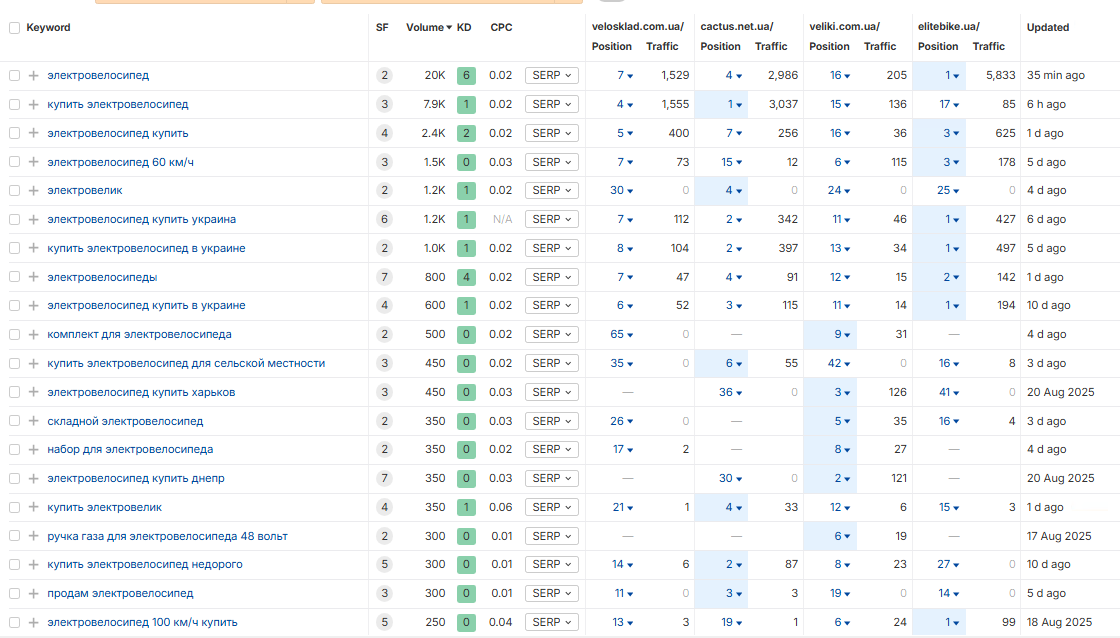Toggle the select-all Keyword header checkbox

(x=14, y=28)
